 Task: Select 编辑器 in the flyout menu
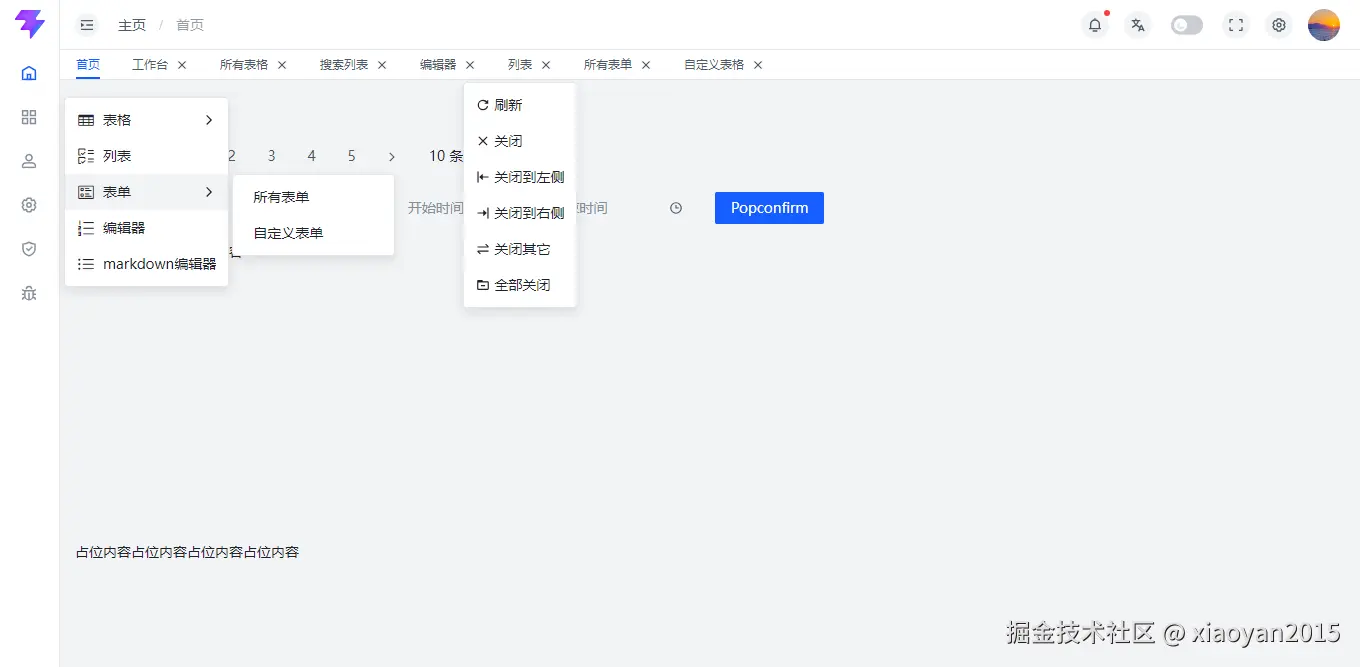pyautogui.click(x=147, y=228)
